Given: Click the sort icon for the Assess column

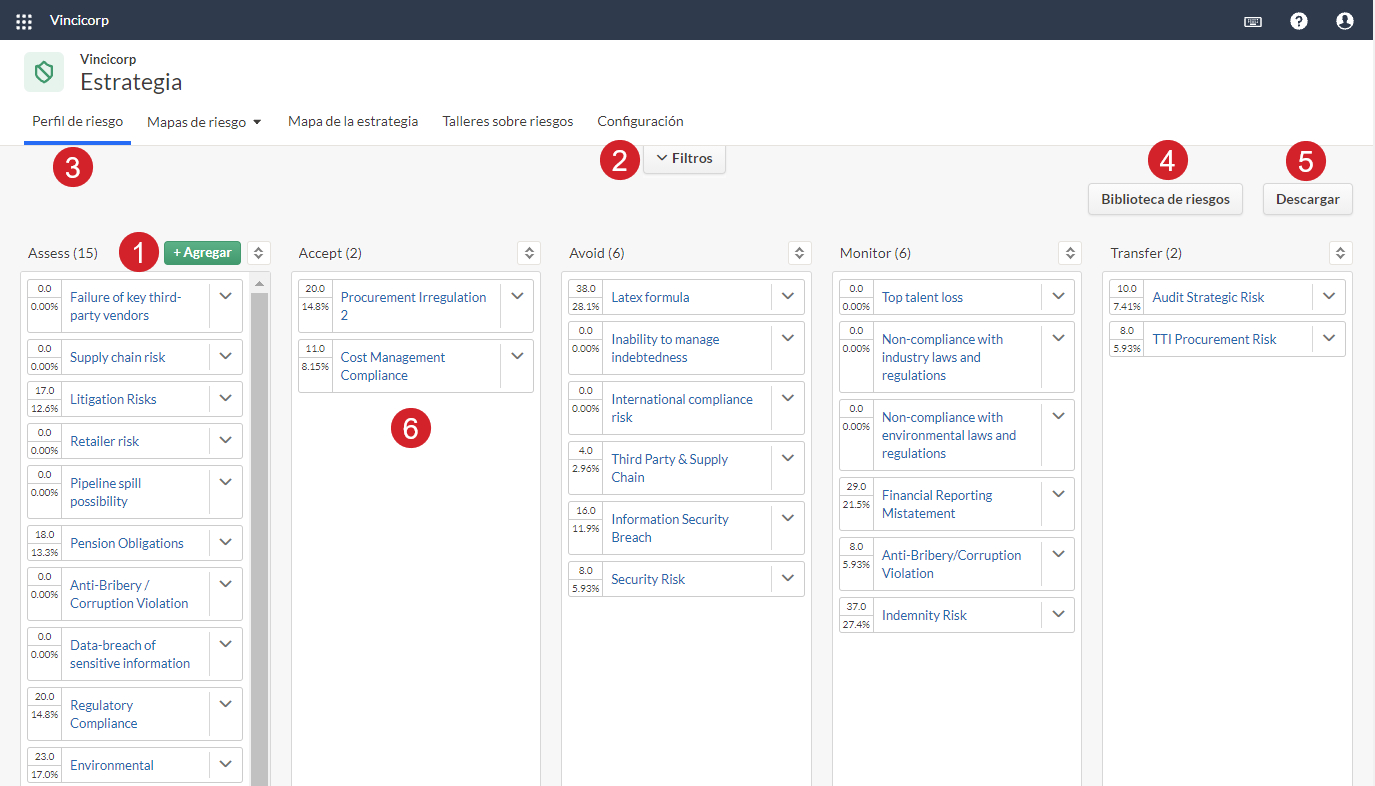Looking at the screenshot, I should (x=258, y=254).
